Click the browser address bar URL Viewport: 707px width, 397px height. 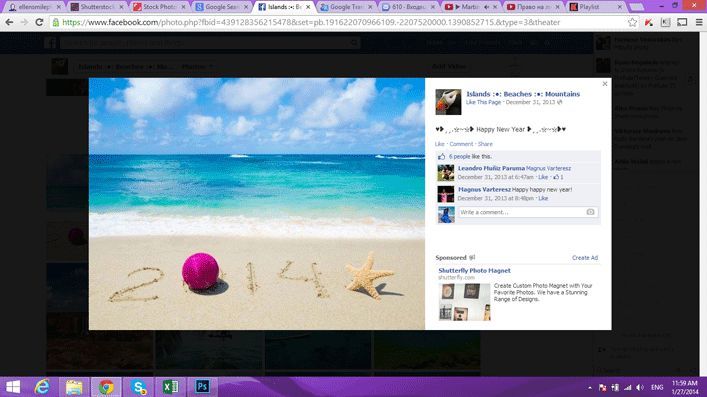pyautogui.click(x=311, y=22)
